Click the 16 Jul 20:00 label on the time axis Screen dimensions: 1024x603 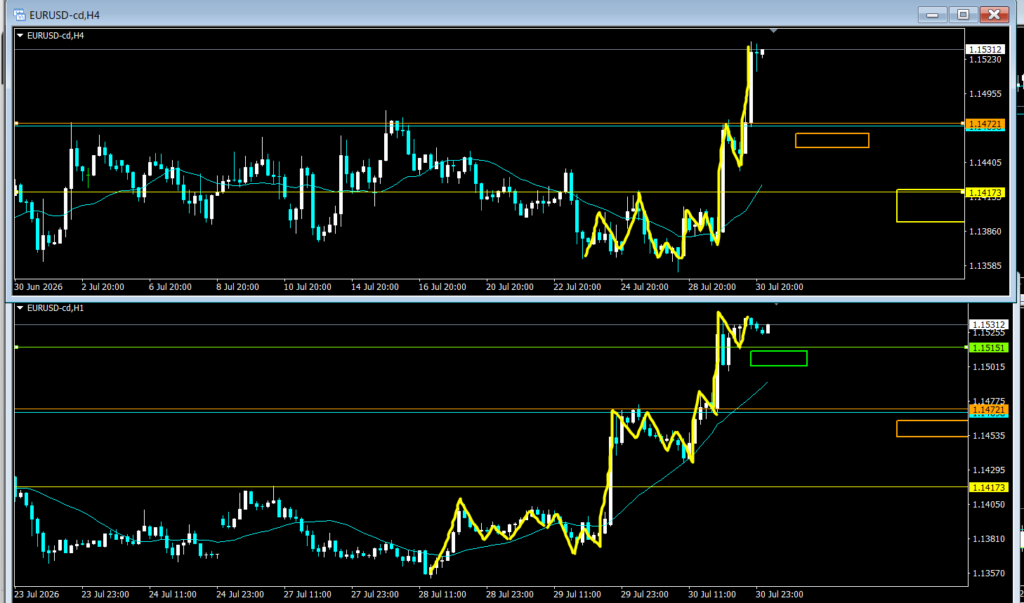coord(441,287)
